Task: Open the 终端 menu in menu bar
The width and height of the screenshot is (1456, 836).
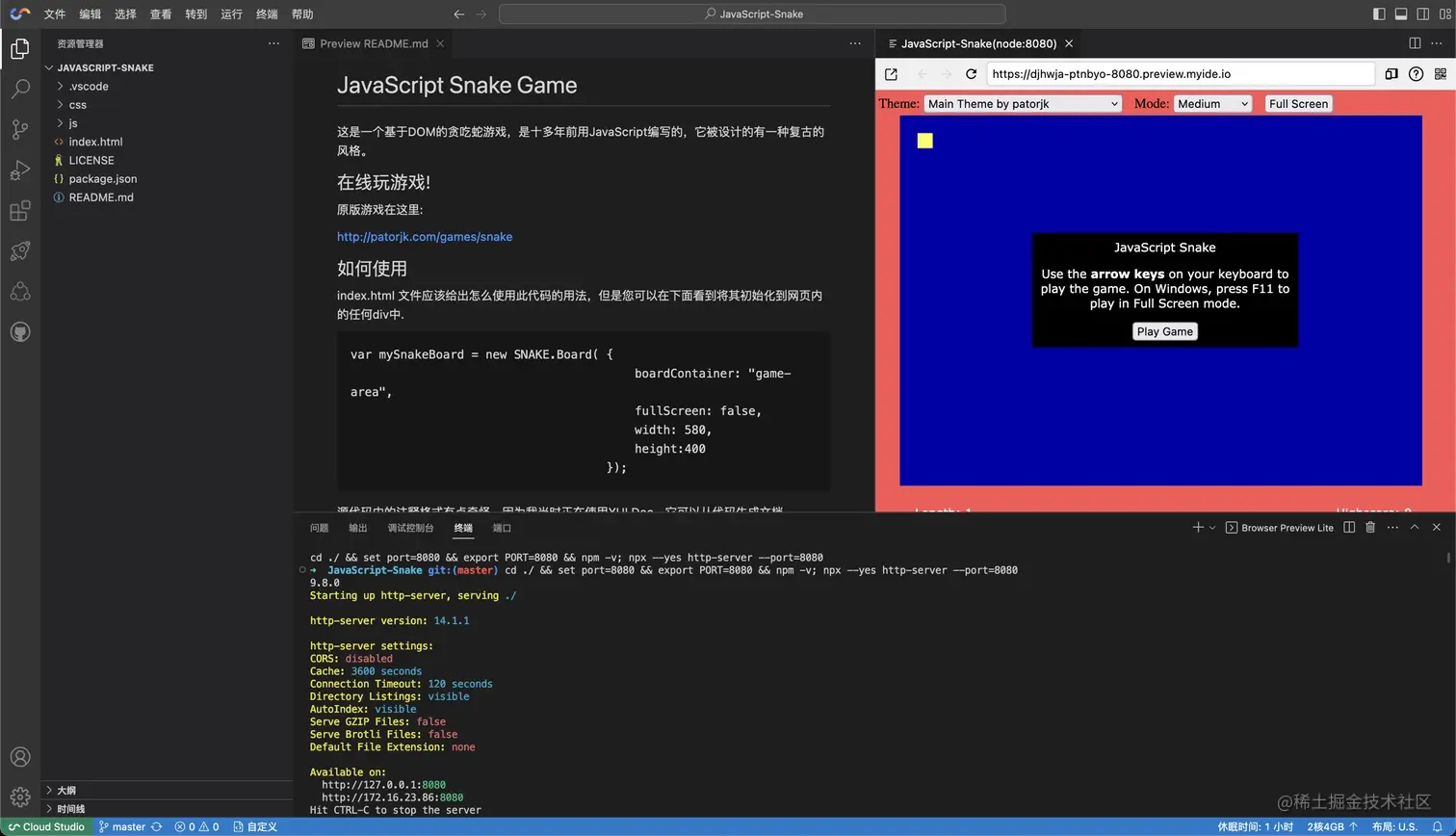Action: click(x=267, y=13)
